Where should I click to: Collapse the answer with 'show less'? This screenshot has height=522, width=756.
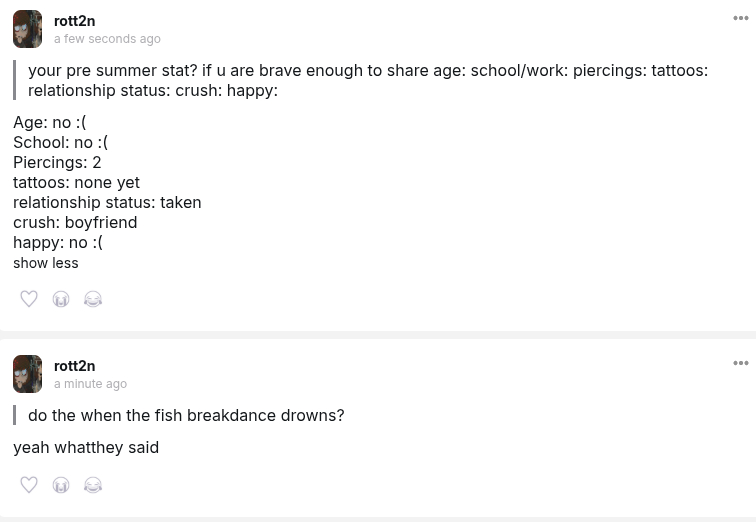46,263
